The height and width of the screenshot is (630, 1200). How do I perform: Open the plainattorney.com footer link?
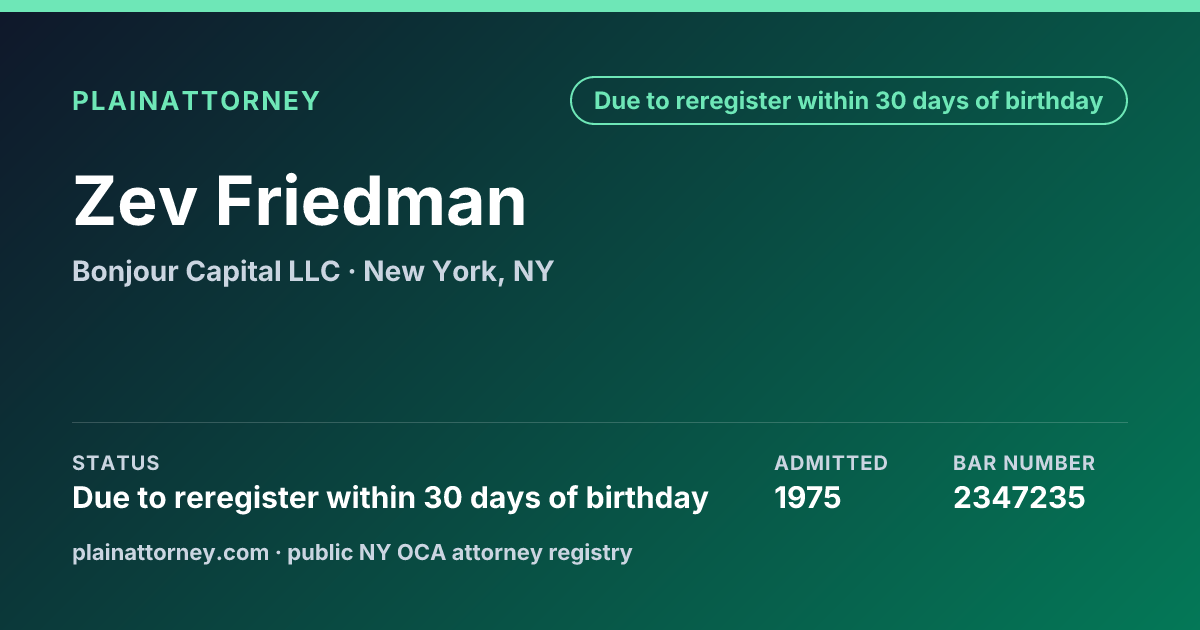171,552
